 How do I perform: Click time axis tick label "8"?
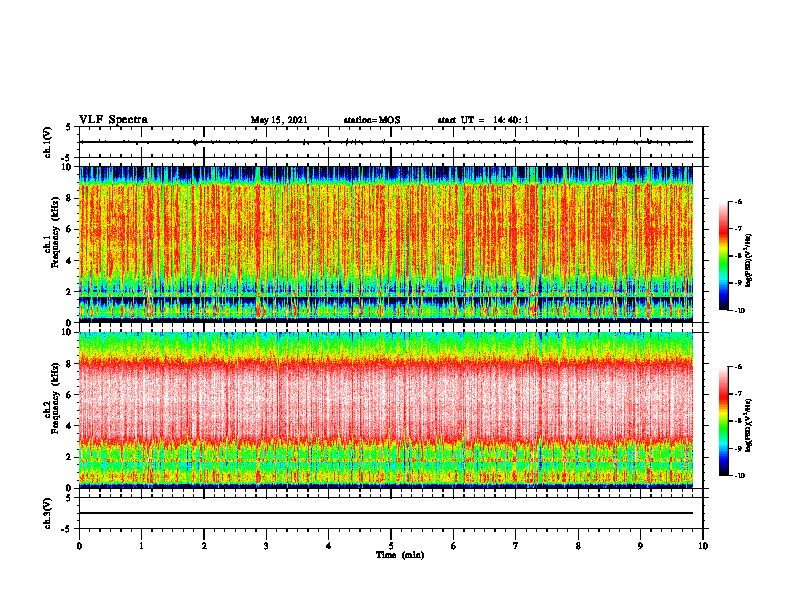578,546
